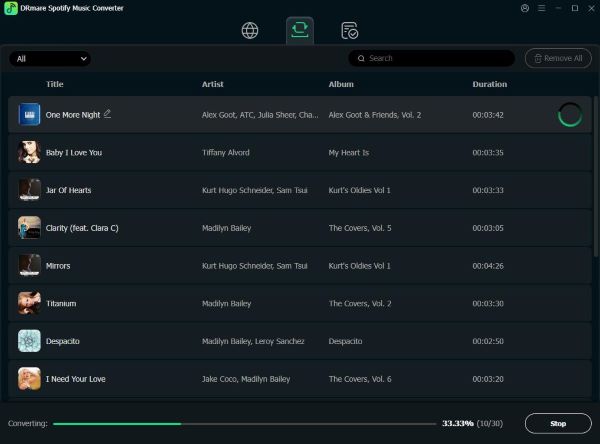Click the Title column header
Screen dimensions: 600x444
[55, 84]
